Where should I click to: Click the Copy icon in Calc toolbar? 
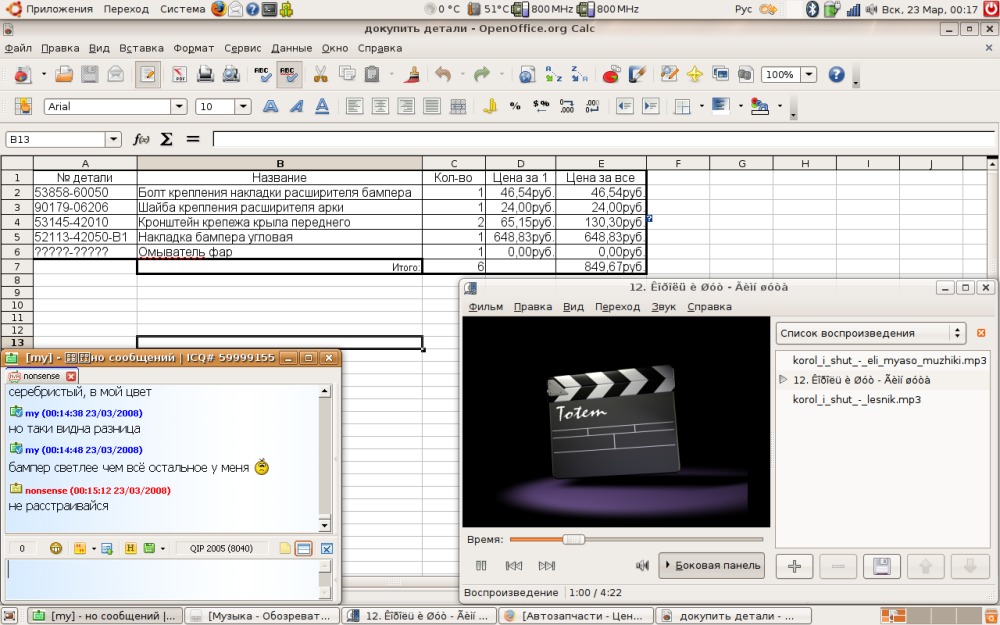pos(347,75)
